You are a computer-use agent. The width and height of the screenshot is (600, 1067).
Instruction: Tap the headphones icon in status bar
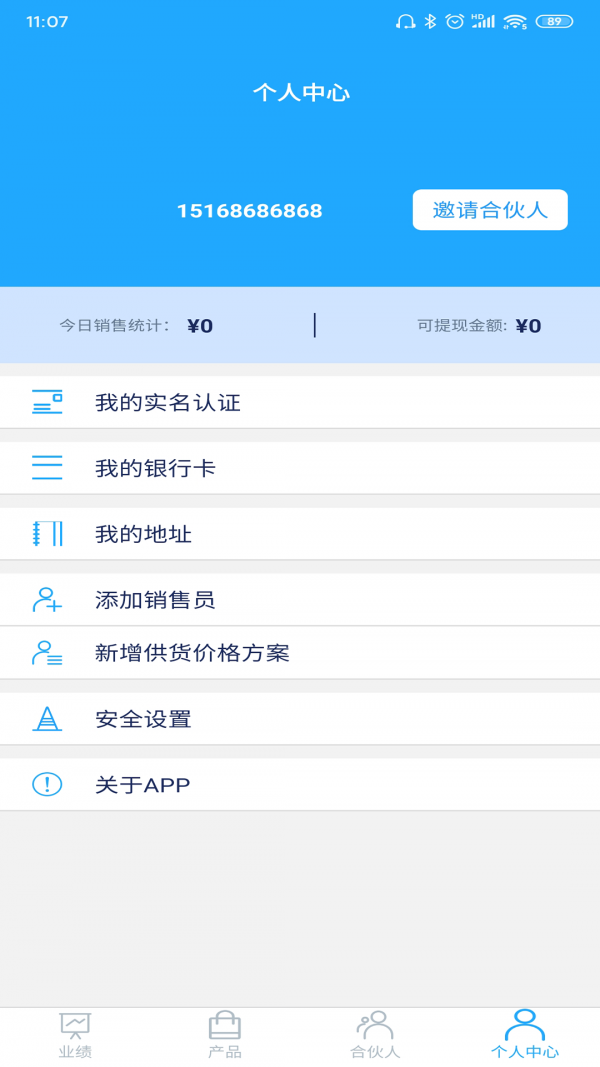tap(405, 22)
